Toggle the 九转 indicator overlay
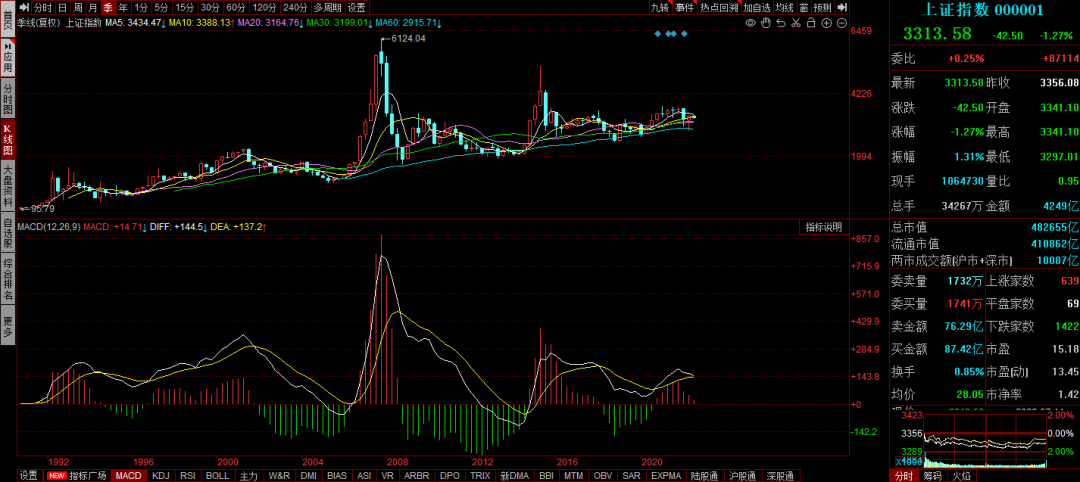 click(x=659, y=7)
